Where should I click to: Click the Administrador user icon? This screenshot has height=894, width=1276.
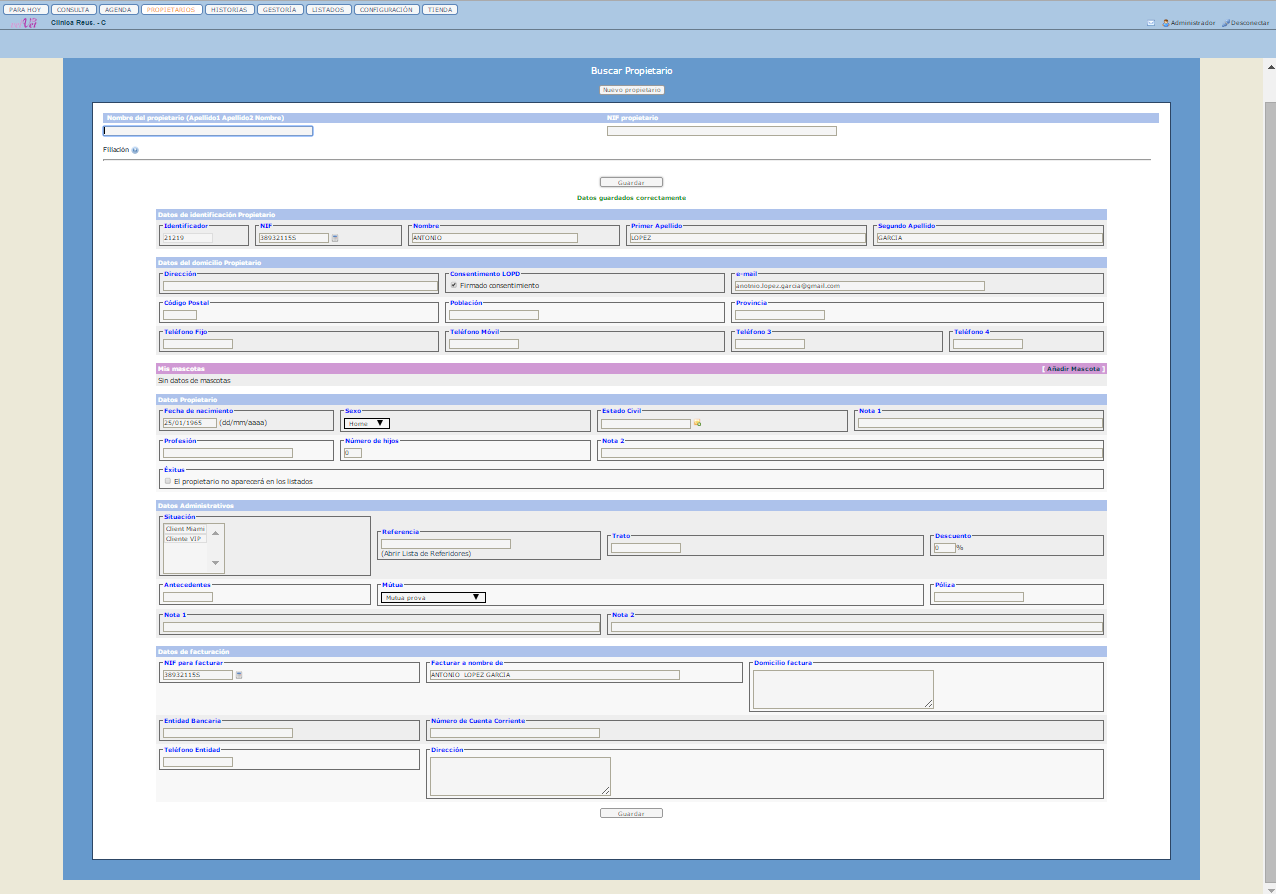point(1165,22)
